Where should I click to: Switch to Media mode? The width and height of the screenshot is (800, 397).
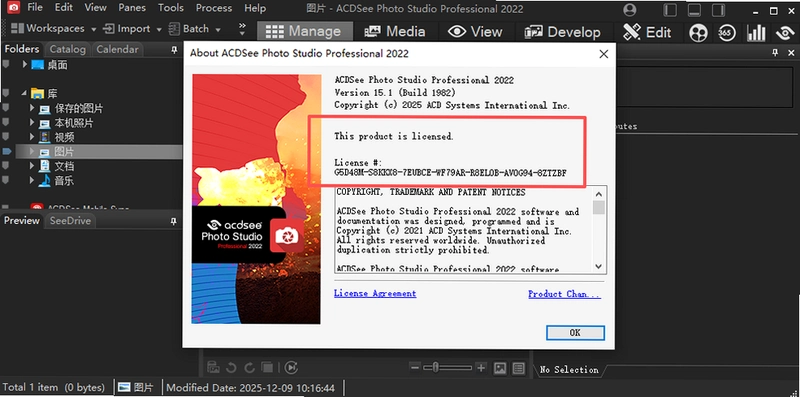pyautogui.click(x=394, y=32)
